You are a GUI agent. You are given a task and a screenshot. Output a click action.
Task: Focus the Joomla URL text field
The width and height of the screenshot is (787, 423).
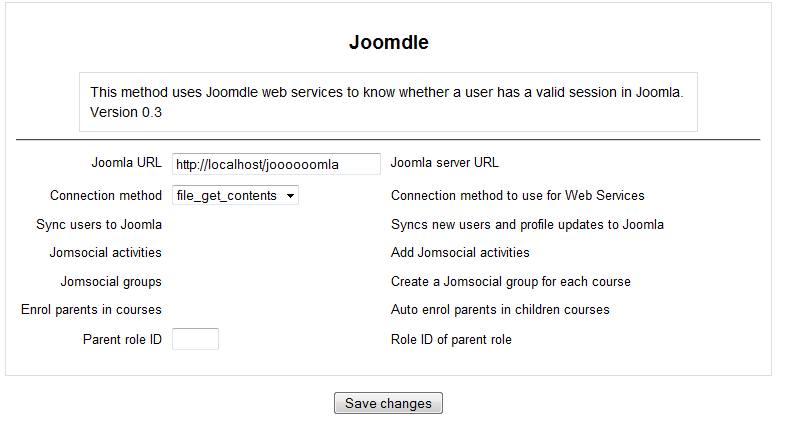pos(276,164)
